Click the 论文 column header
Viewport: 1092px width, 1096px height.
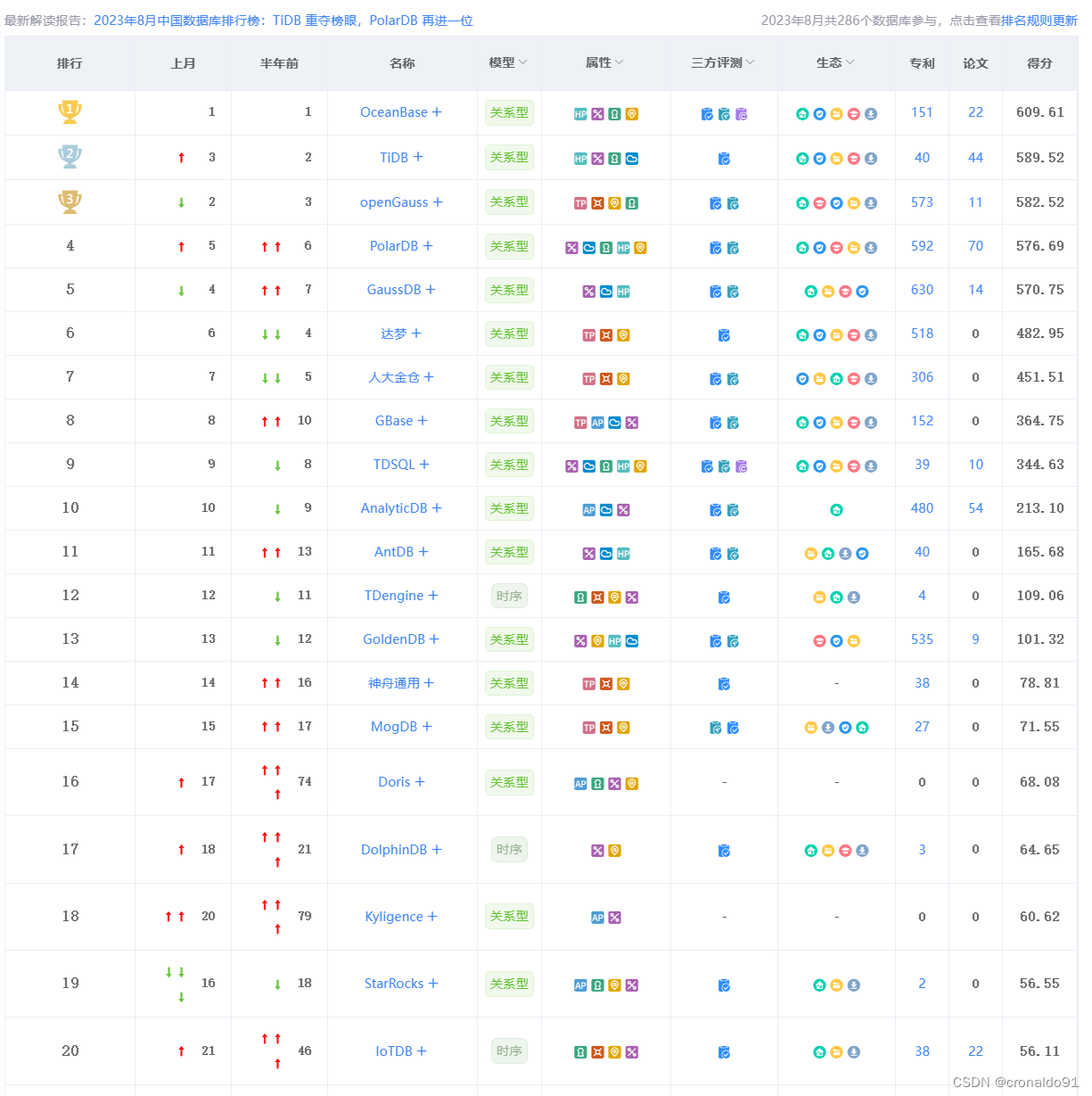click(975, 63)
